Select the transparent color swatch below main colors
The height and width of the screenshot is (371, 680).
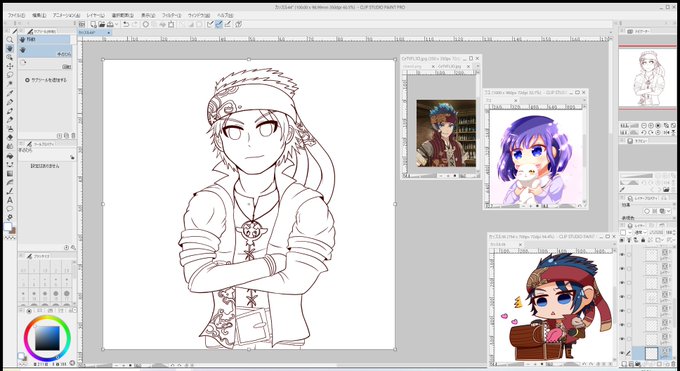(x=10, y=237)
